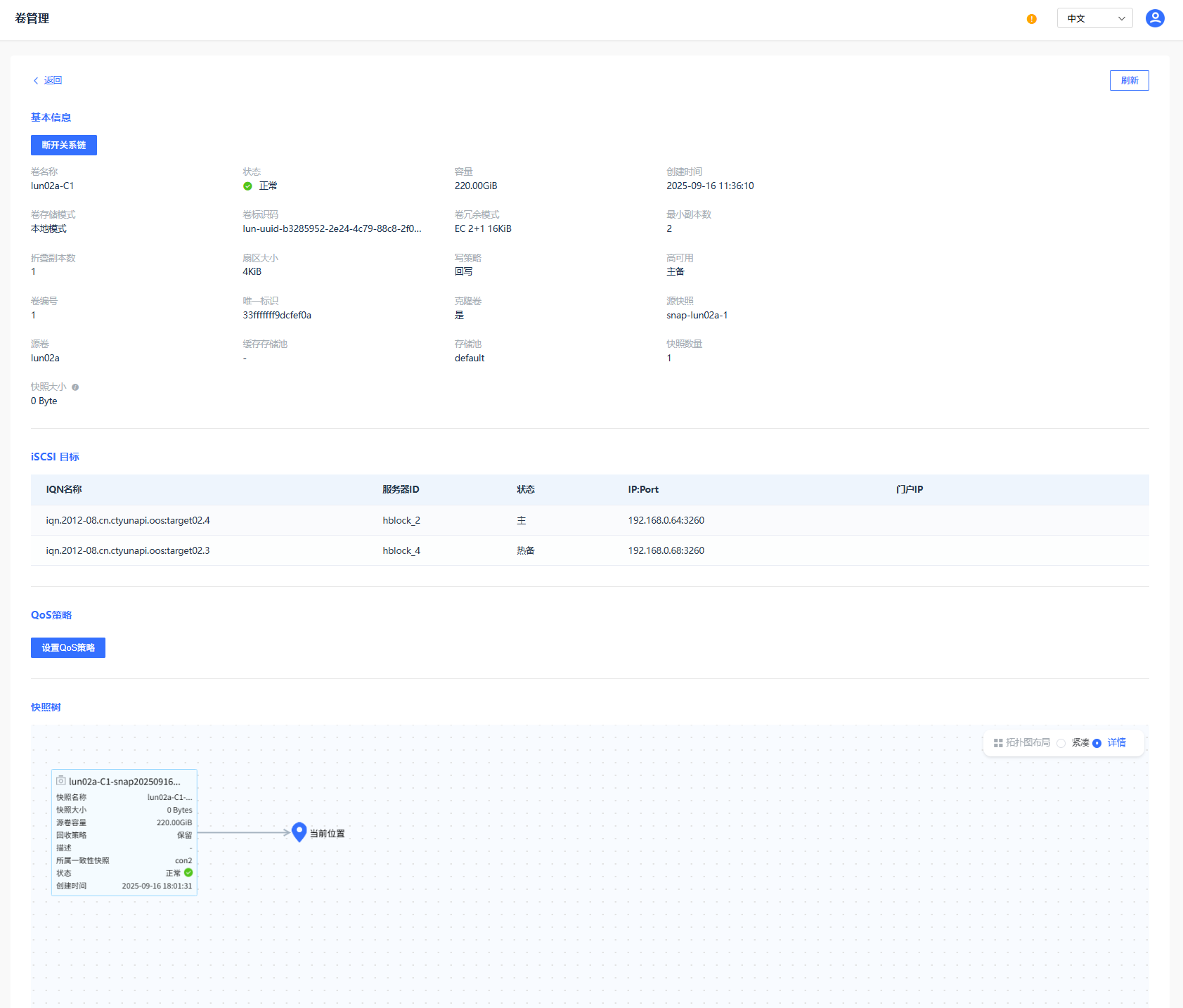Click the info icon beside 快照大小

pyautogui.click(x=75, y=387)
